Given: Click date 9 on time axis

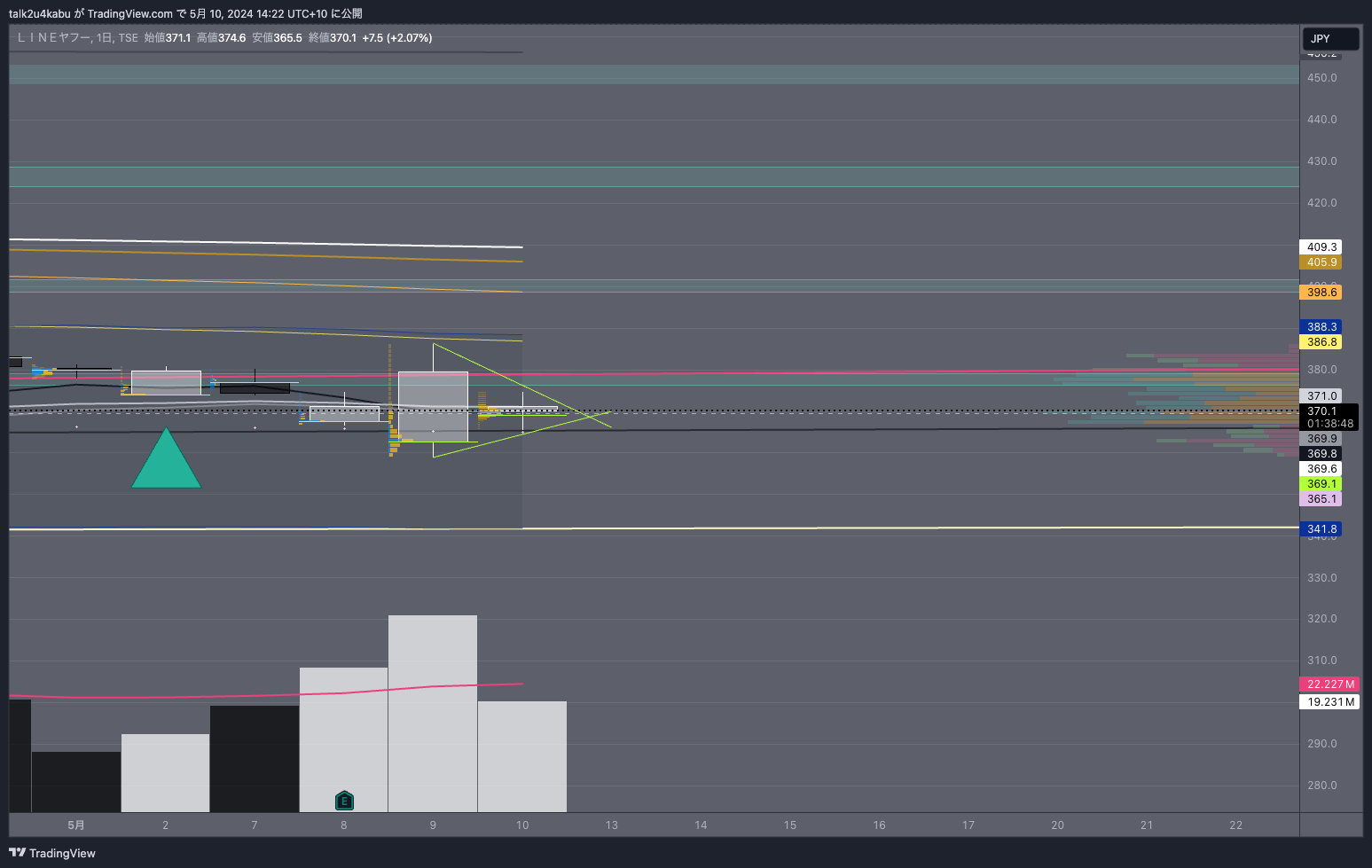Looking at the screenshot, I should [433, 825].
